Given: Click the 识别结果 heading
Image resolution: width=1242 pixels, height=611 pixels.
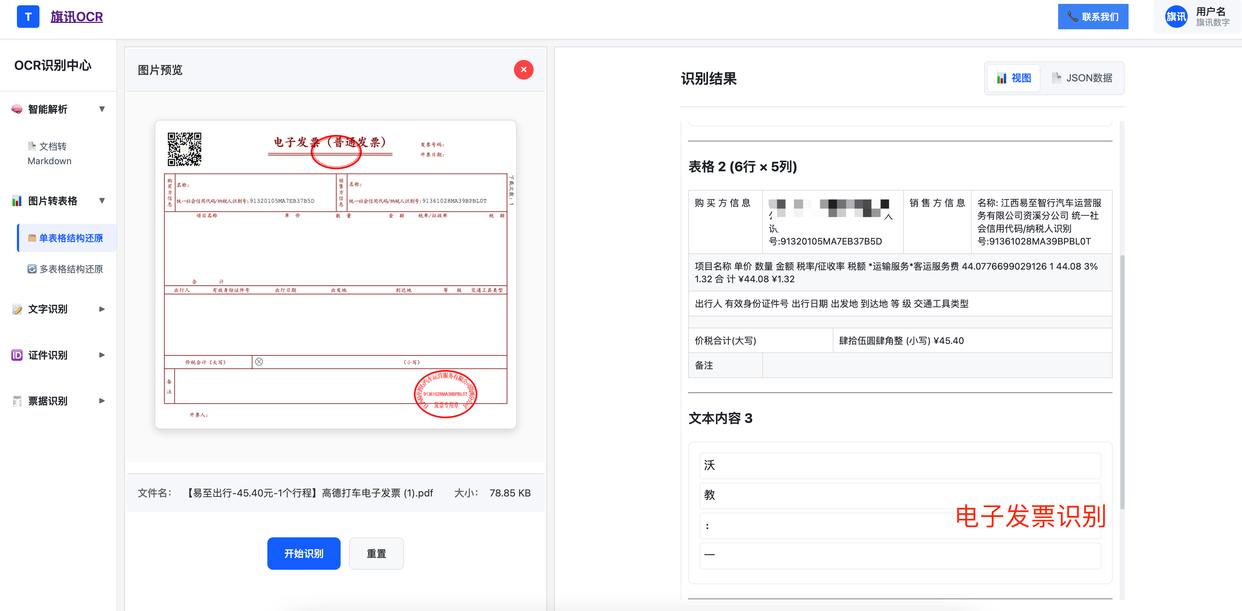Looking at the screenshot, I should click(709, 78).
